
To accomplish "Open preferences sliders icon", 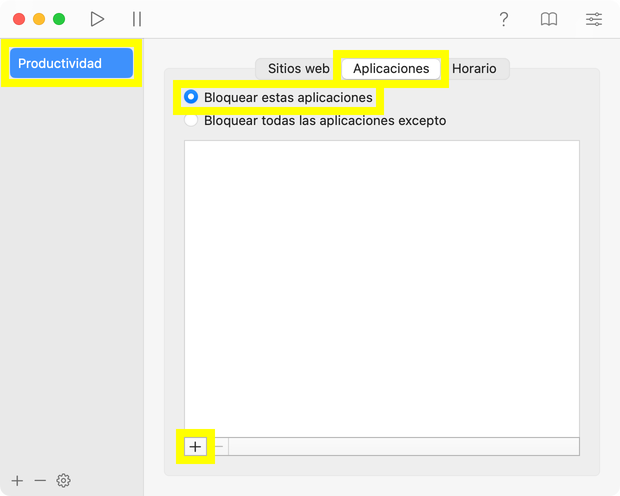I will (x=594, y=19).
